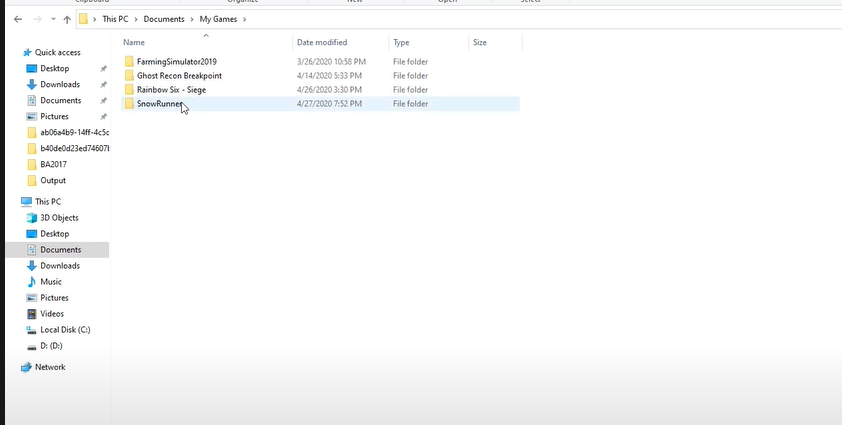This screenshot has height=425, width=842.
Task: Sort by Date modified column
Action: coord(322,42)
